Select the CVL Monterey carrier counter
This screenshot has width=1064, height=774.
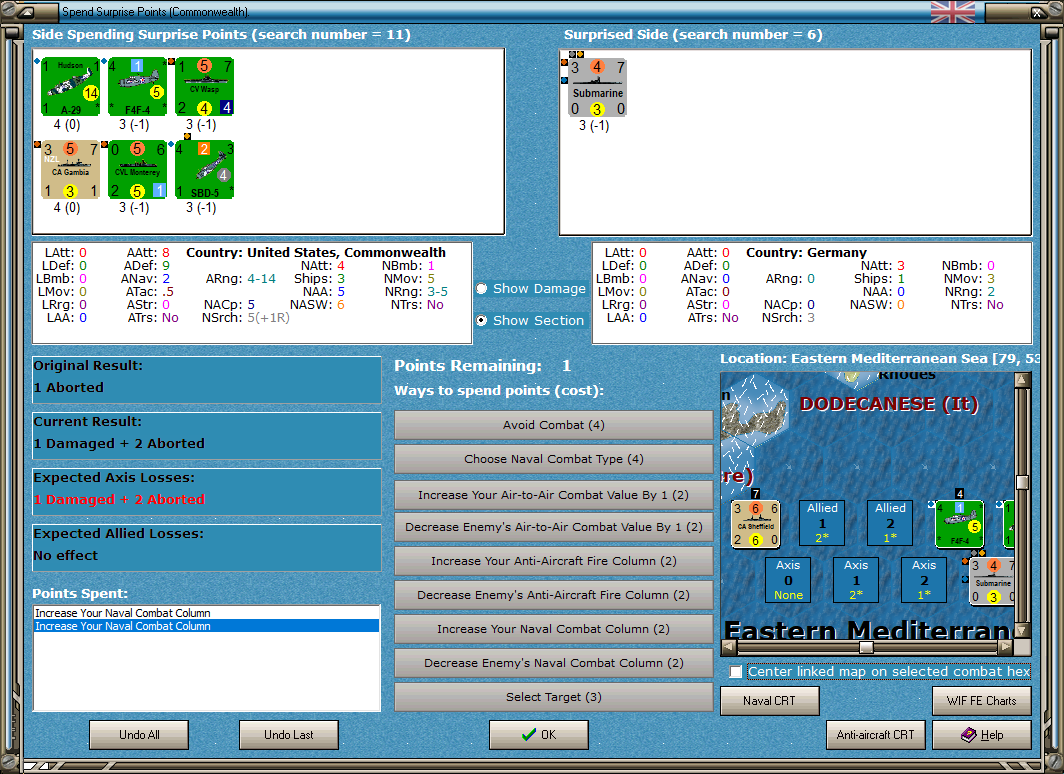[137, 170]
